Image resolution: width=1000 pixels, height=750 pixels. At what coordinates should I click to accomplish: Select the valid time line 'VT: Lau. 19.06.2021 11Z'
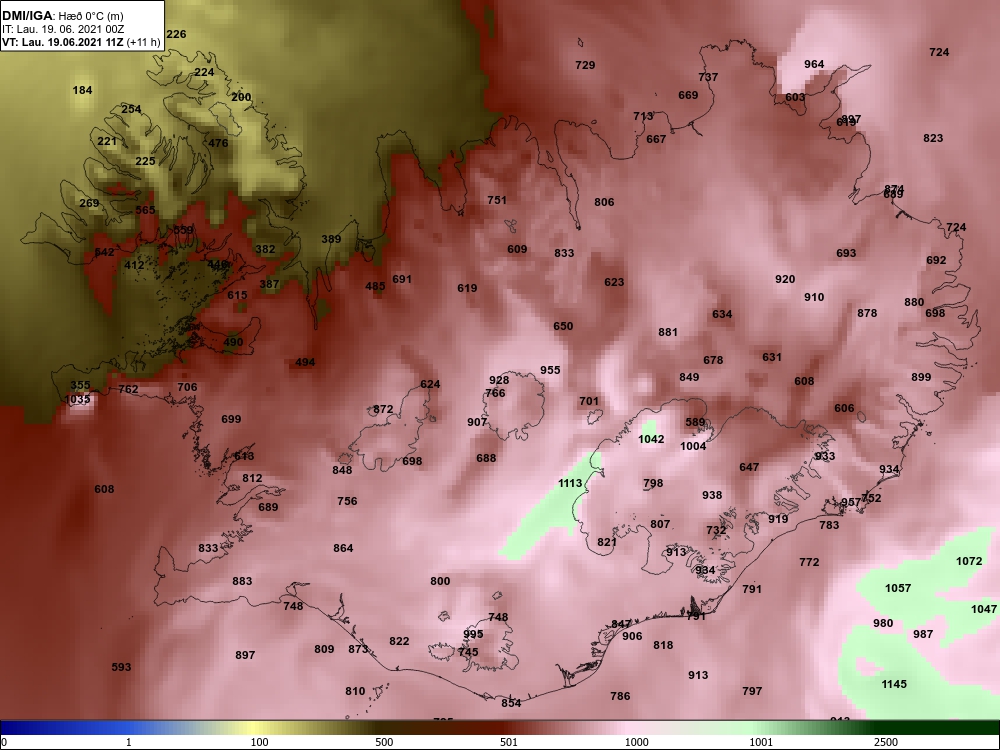point(63,43)
